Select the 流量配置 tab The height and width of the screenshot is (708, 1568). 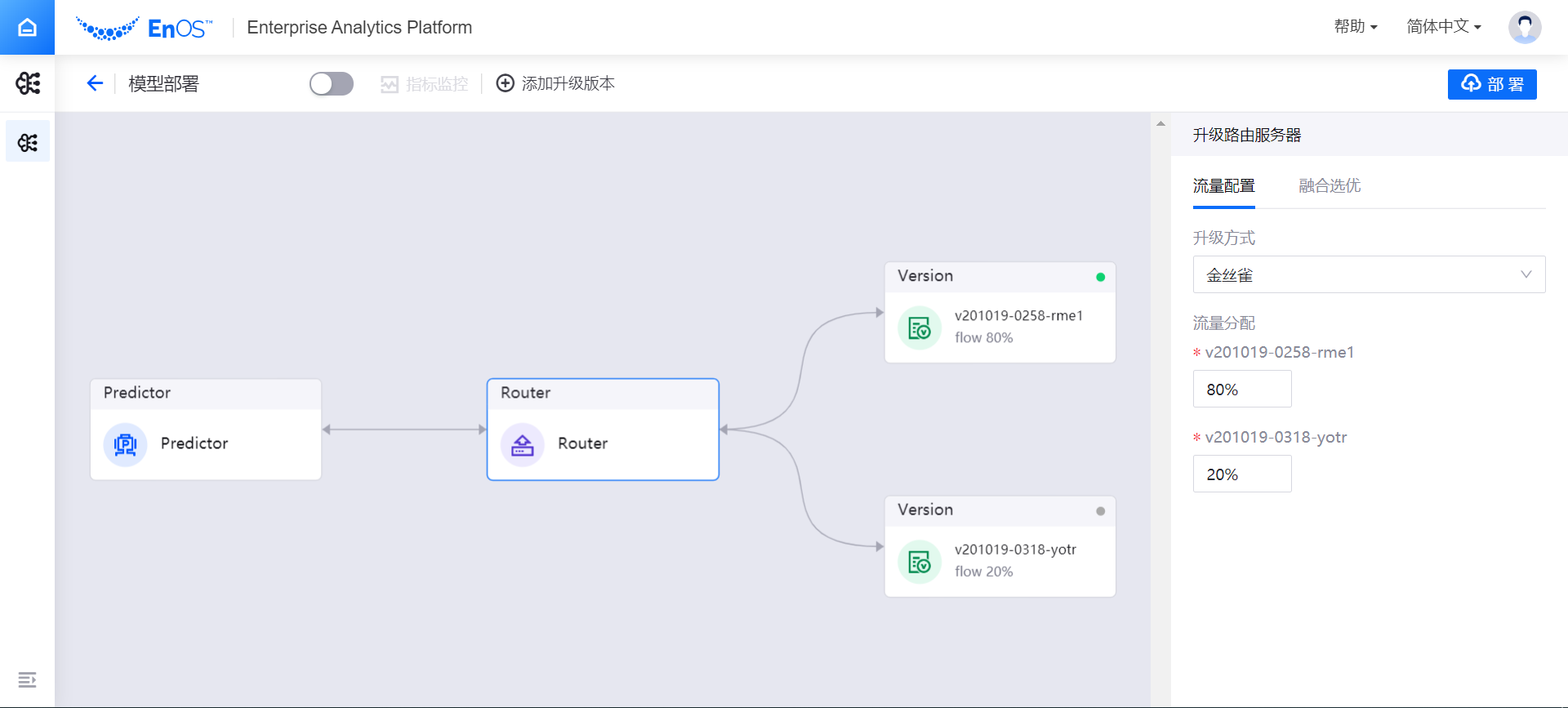pyautogui.click(x=1223, y=186)
